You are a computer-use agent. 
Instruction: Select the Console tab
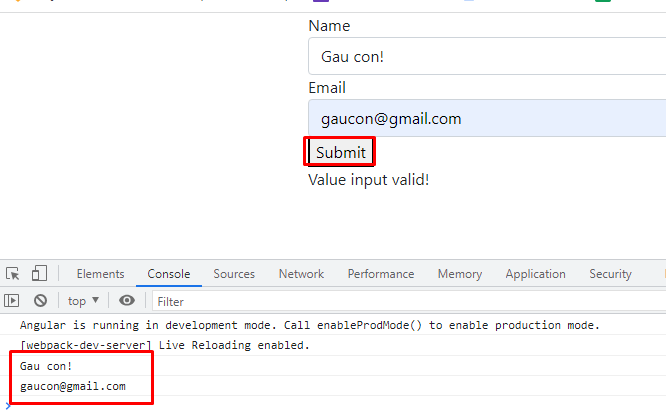pos(169,274)
